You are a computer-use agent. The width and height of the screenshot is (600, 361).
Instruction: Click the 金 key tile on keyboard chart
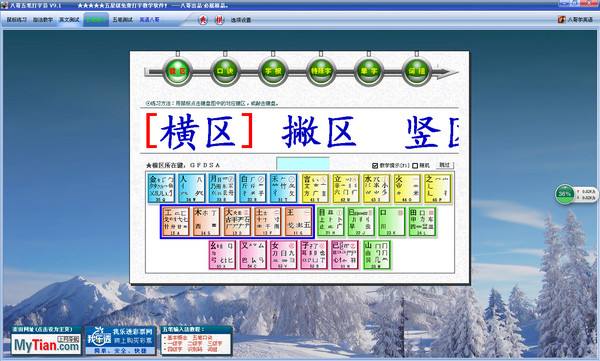pyautogui.click(x=161, y=188)
